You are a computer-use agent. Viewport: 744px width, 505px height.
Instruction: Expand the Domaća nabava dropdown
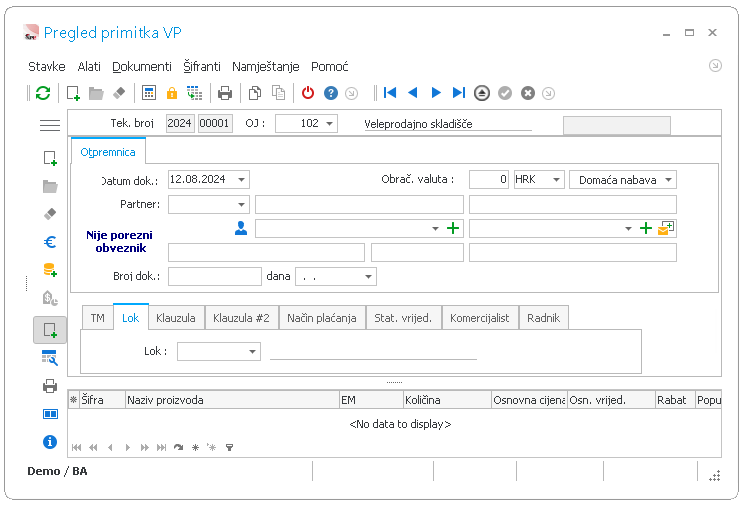669,179
